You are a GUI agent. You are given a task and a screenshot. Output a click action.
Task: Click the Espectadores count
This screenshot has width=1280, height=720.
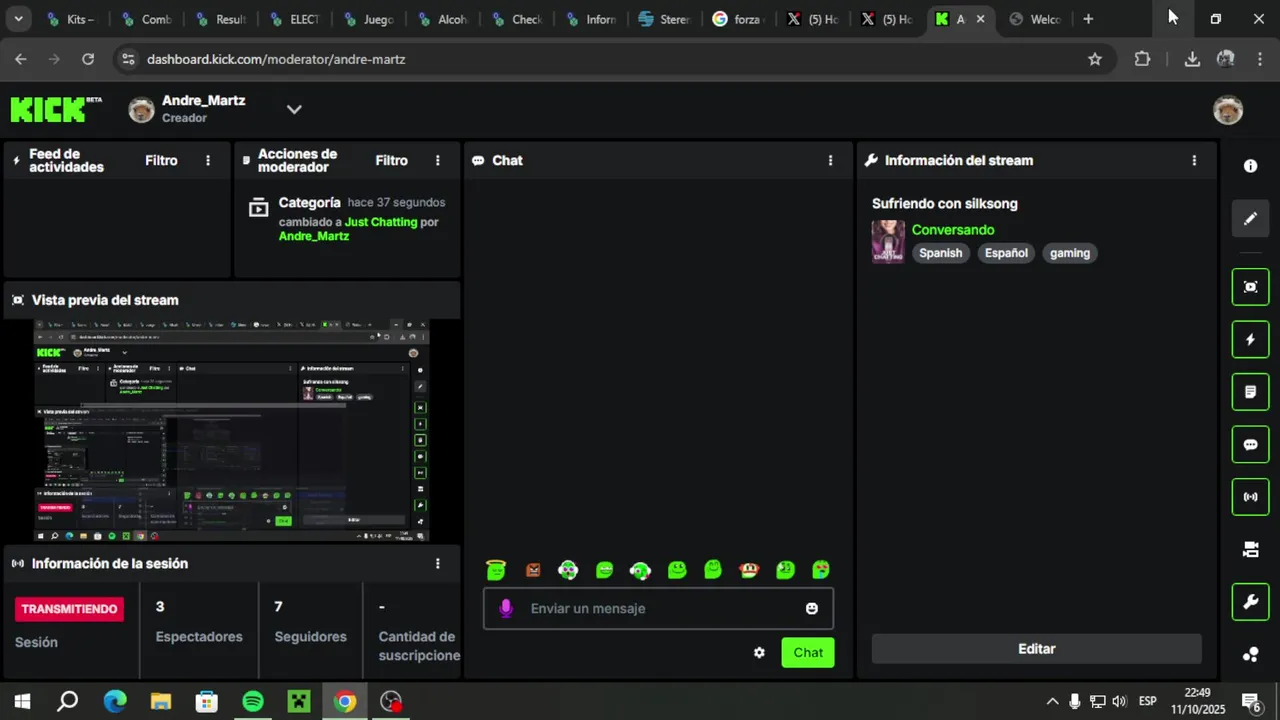(160, 606)
